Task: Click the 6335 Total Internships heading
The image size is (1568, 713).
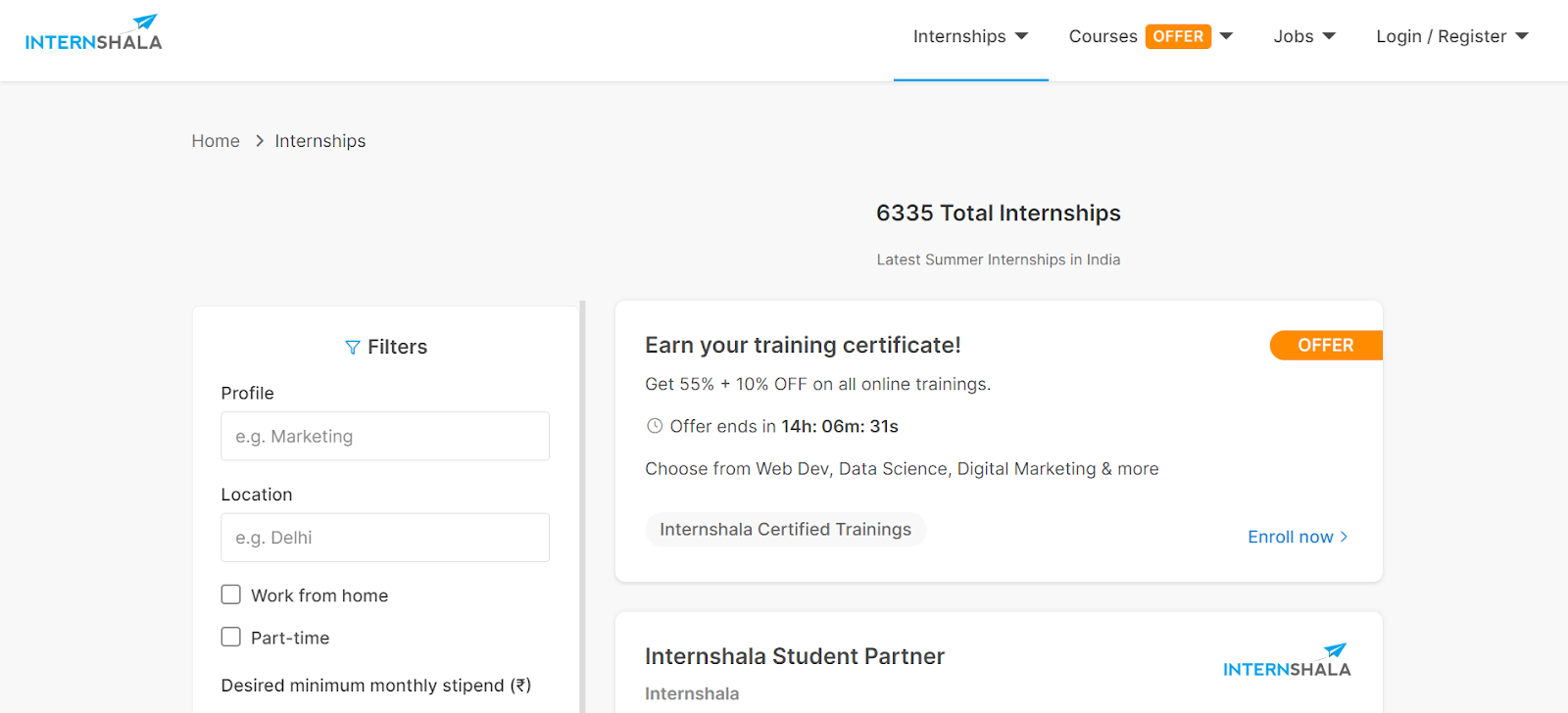Action: click(x=999, y=213)
